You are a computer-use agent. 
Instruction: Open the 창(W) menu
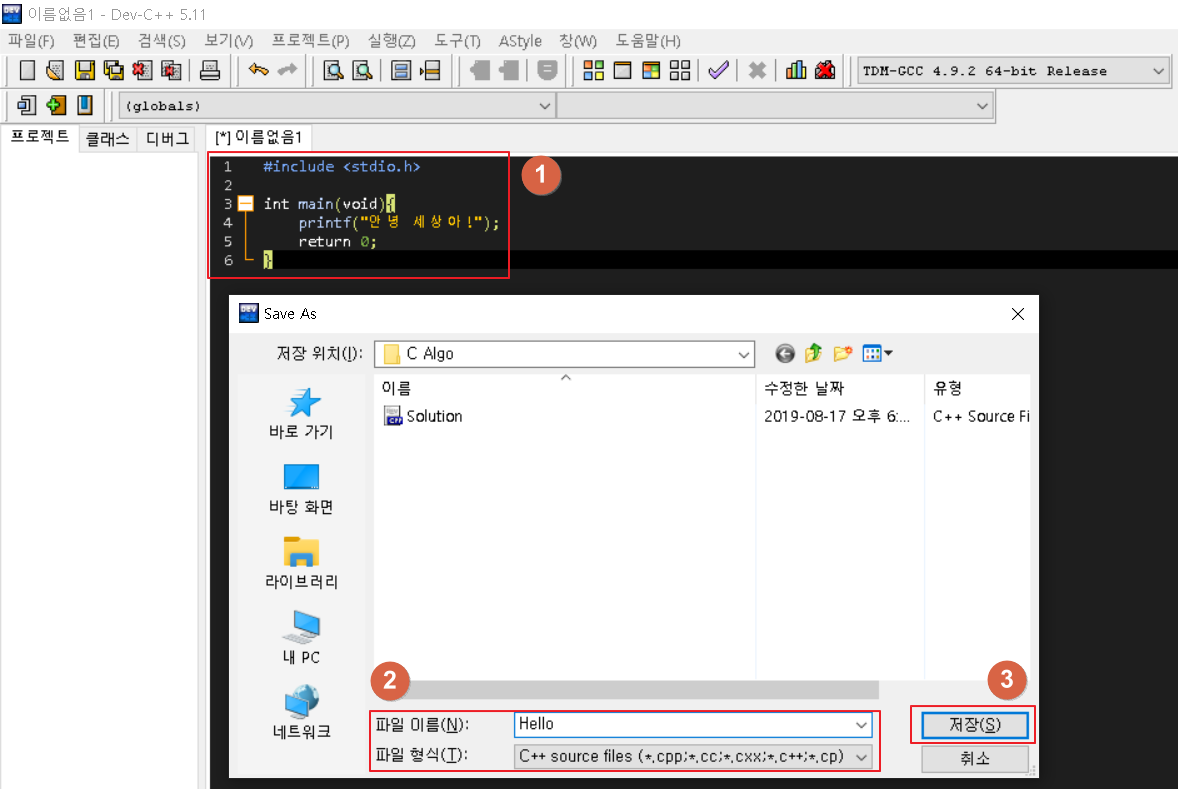tap(578, 41)
